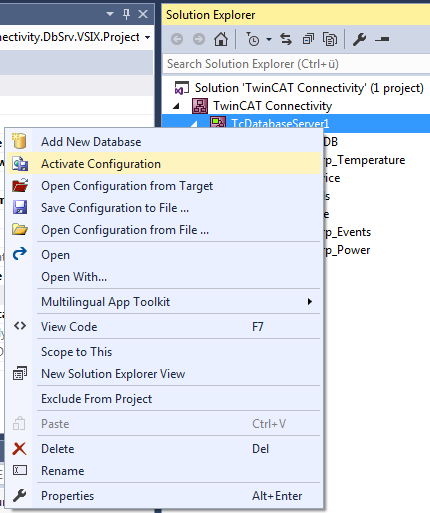Open left panel window position dropdown
This screenshot has width=430, height=513.
click(x=110, y=14)
